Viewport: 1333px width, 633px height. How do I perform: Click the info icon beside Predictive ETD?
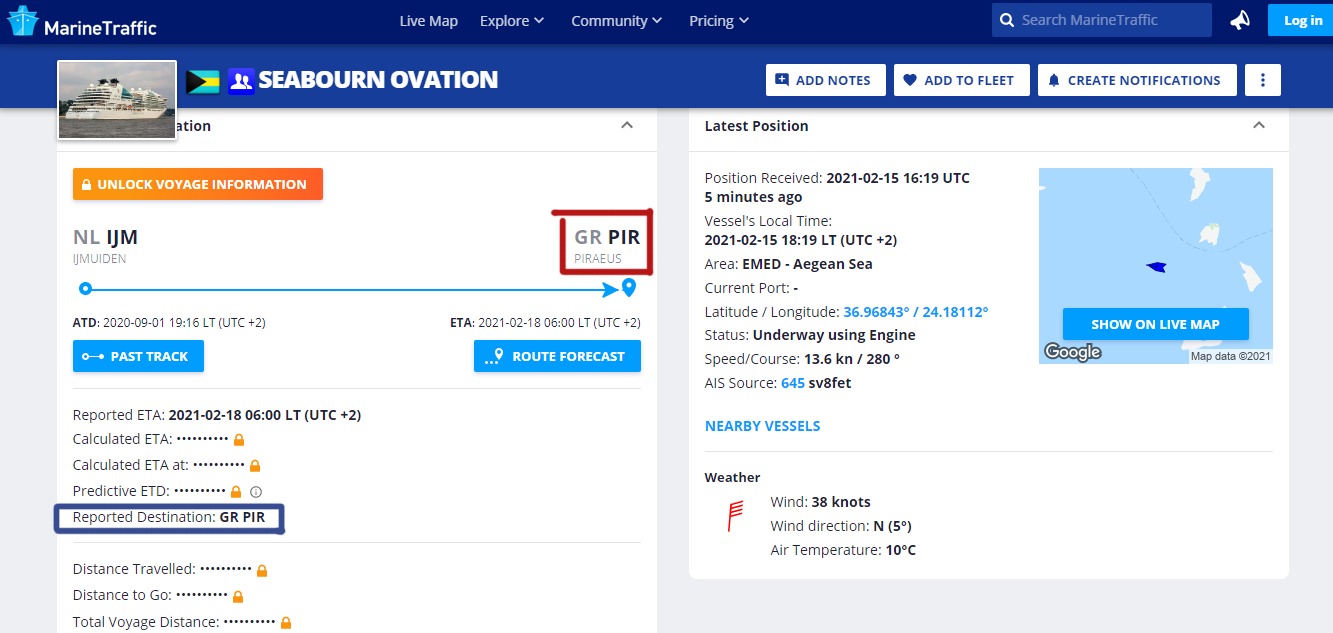pos(256,492)
